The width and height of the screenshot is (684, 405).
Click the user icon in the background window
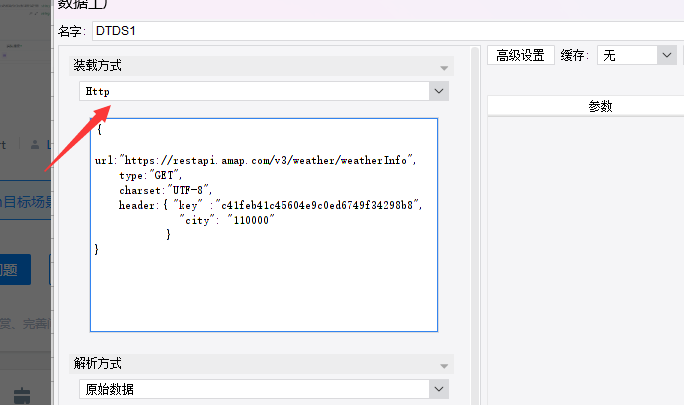pyautogui.click(x=35, y=144)
